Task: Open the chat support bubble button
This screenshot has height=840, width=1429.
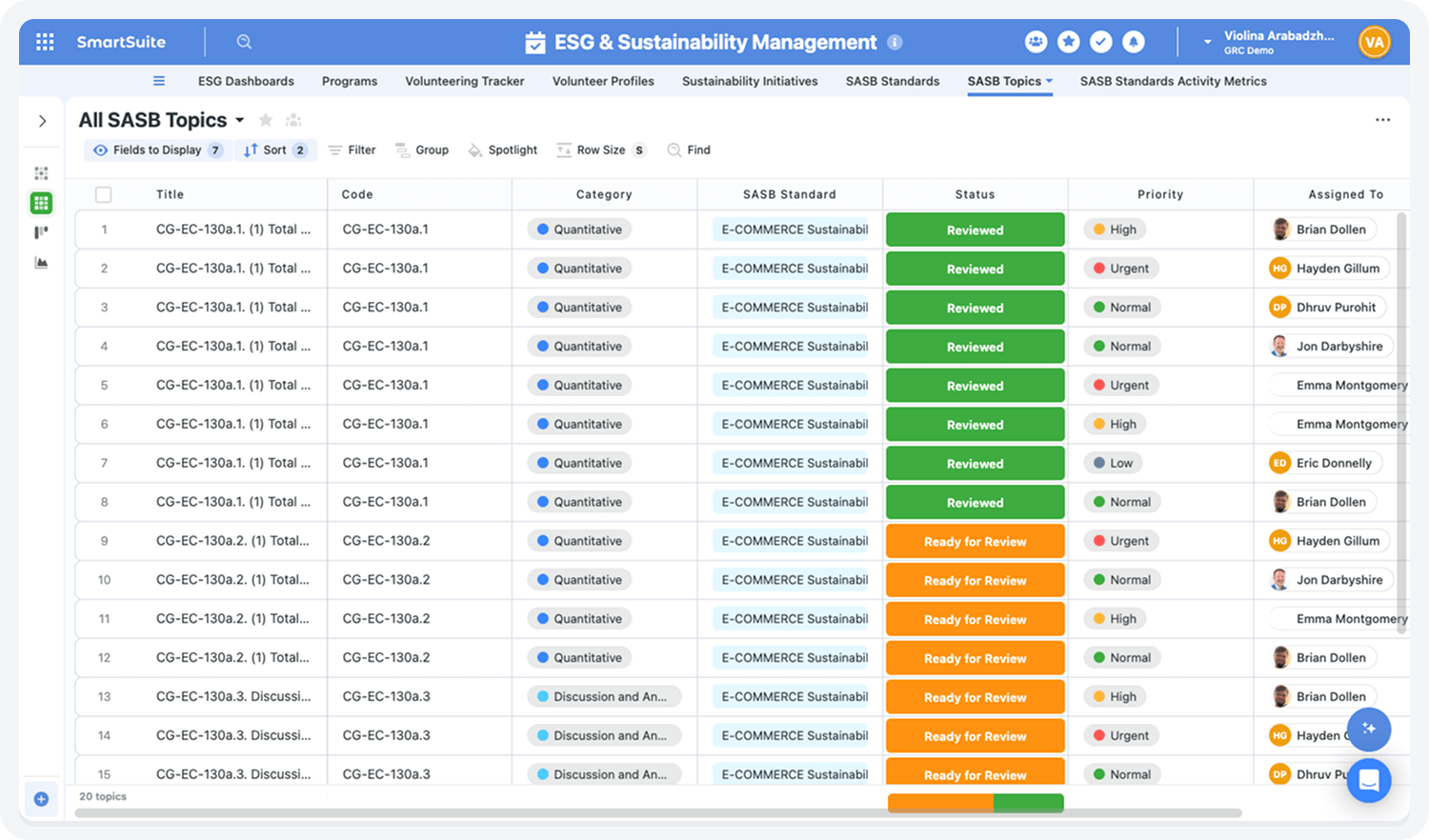Action: (1369, 781)
